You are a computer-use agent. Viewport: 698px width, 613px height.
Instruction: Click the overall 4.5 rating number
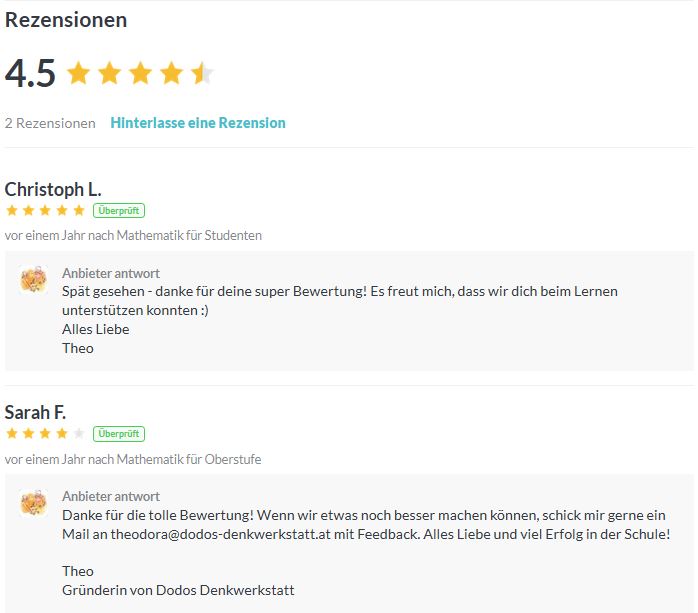point(30,73)
